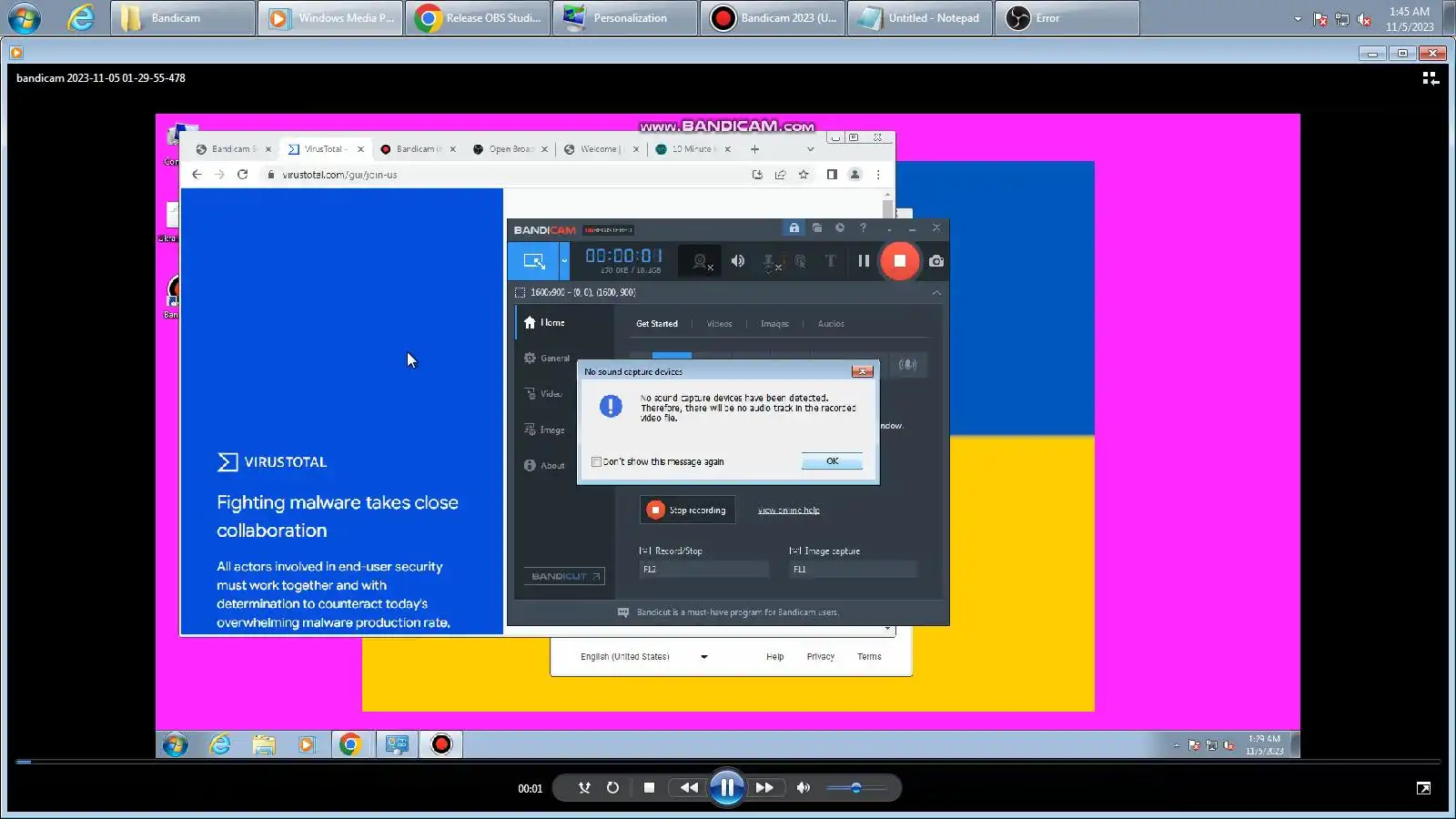Select the Audios tab in Bandicam
Screen dimensions: 1456x819
(831, 324)
